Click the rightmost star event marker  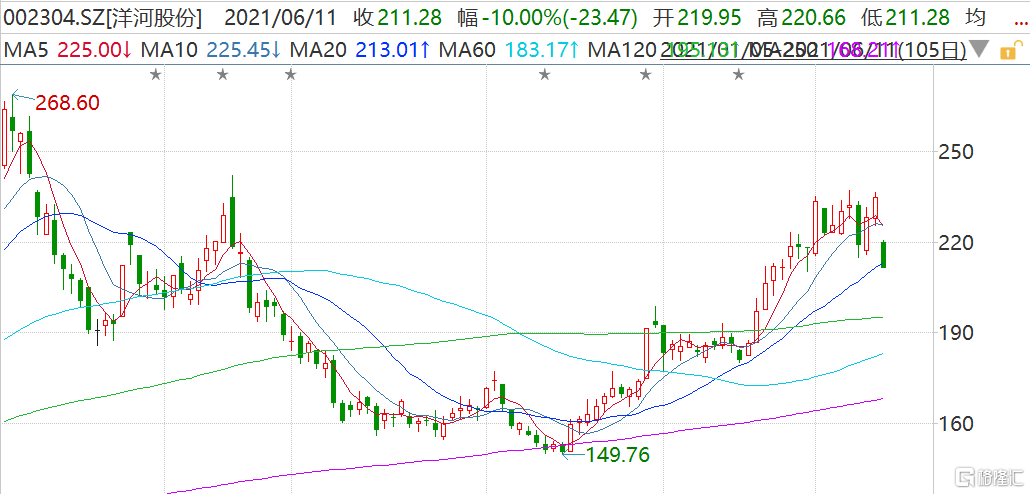[x=739, y=75]
